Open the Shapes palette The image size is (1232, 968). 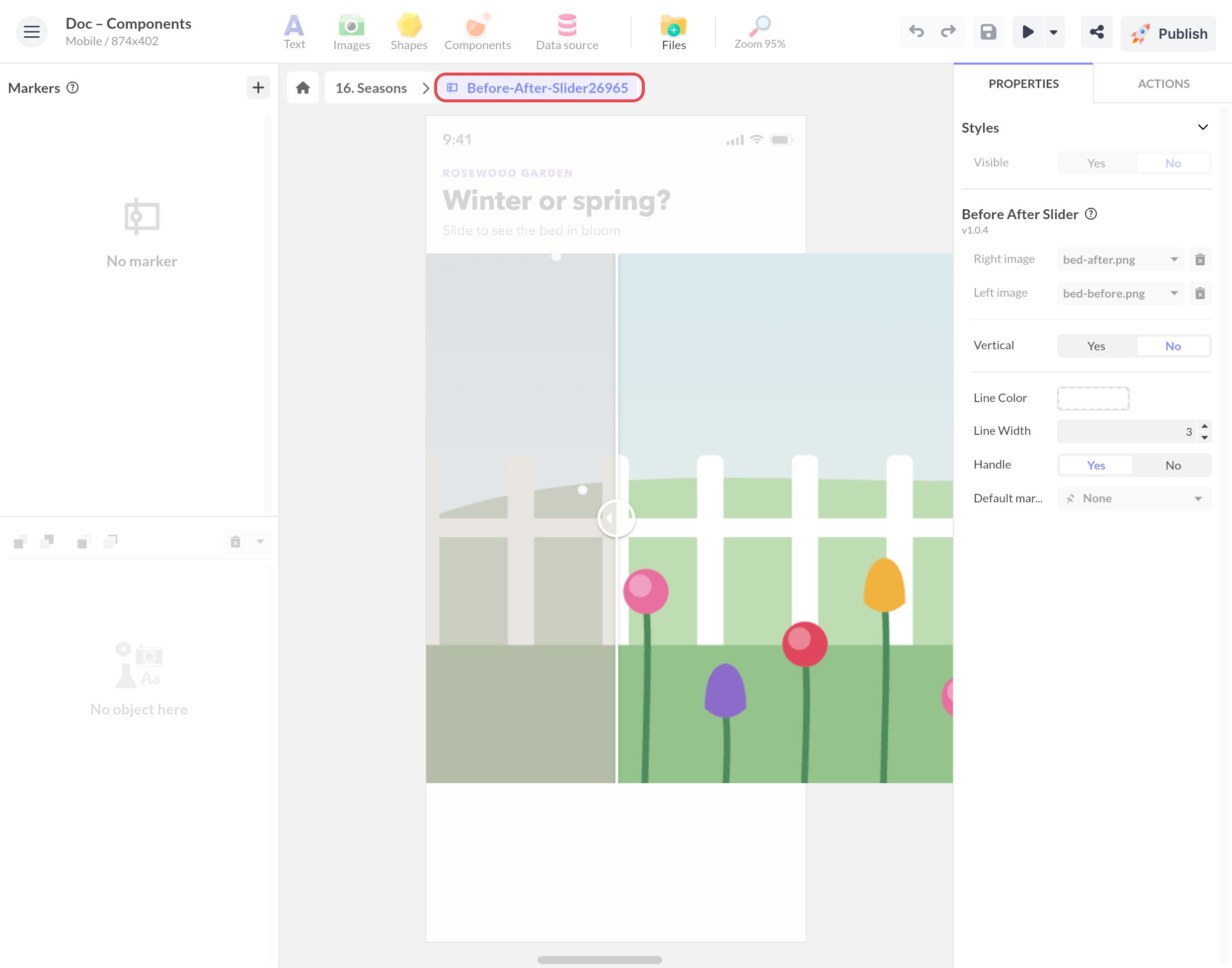(x=409, y=32)
